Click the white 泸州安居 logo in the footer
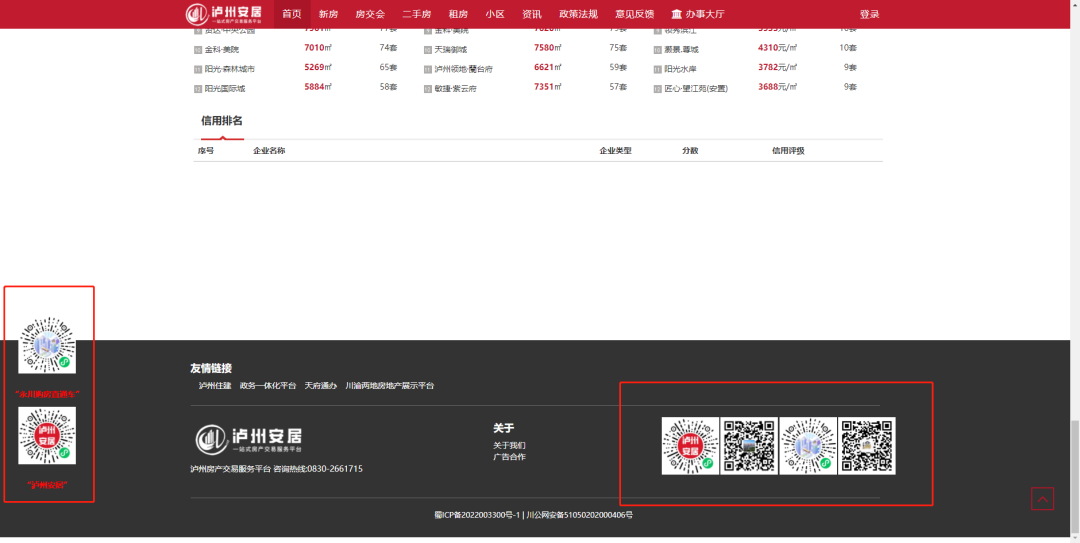The image size is (1080, 543). [x=249, y=440]
